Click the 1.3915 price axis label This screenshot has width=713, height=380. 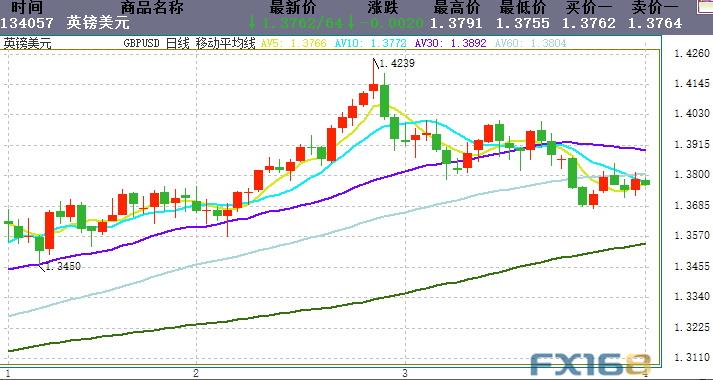(x=691, y=145)
